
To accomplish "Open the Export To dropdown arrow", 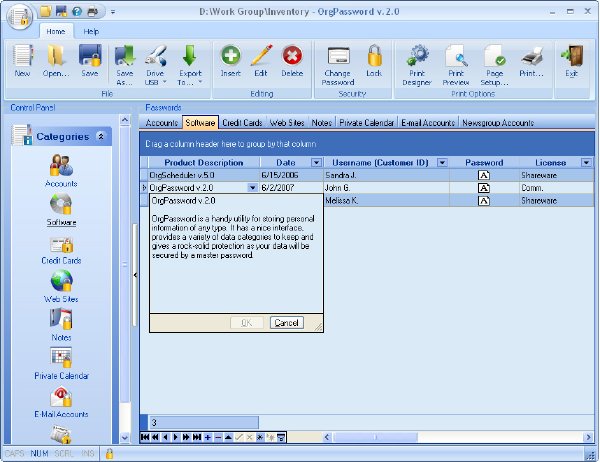I will pyautogui.click(x=200, y=82).
